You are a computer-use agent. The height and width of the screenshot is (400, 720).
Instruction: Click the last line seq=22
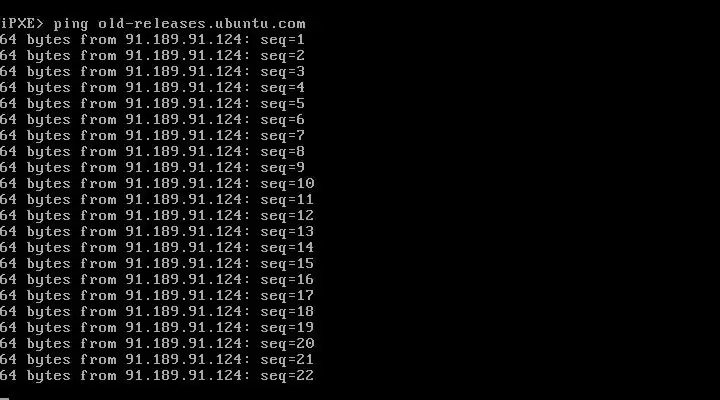click(157, 376)
